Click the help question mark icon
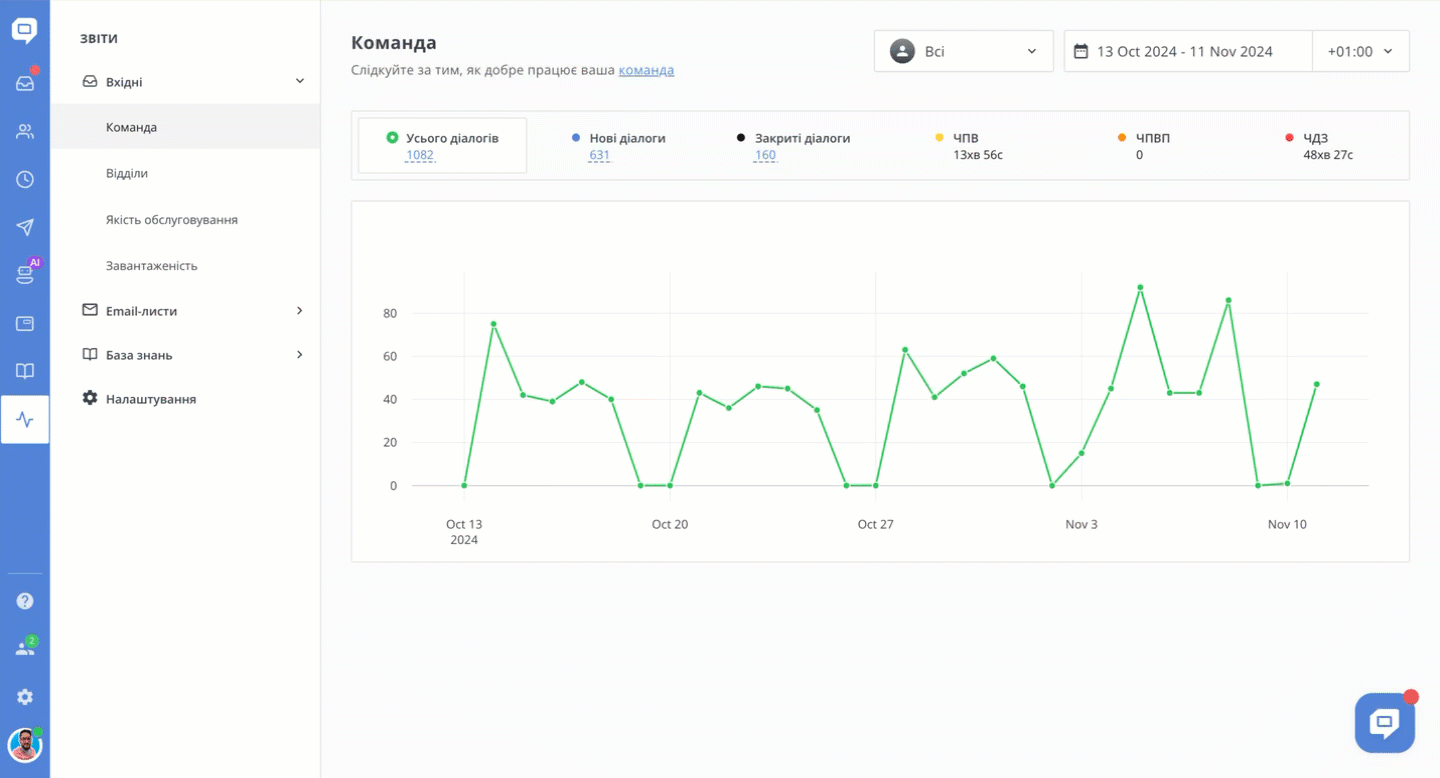 25,601
